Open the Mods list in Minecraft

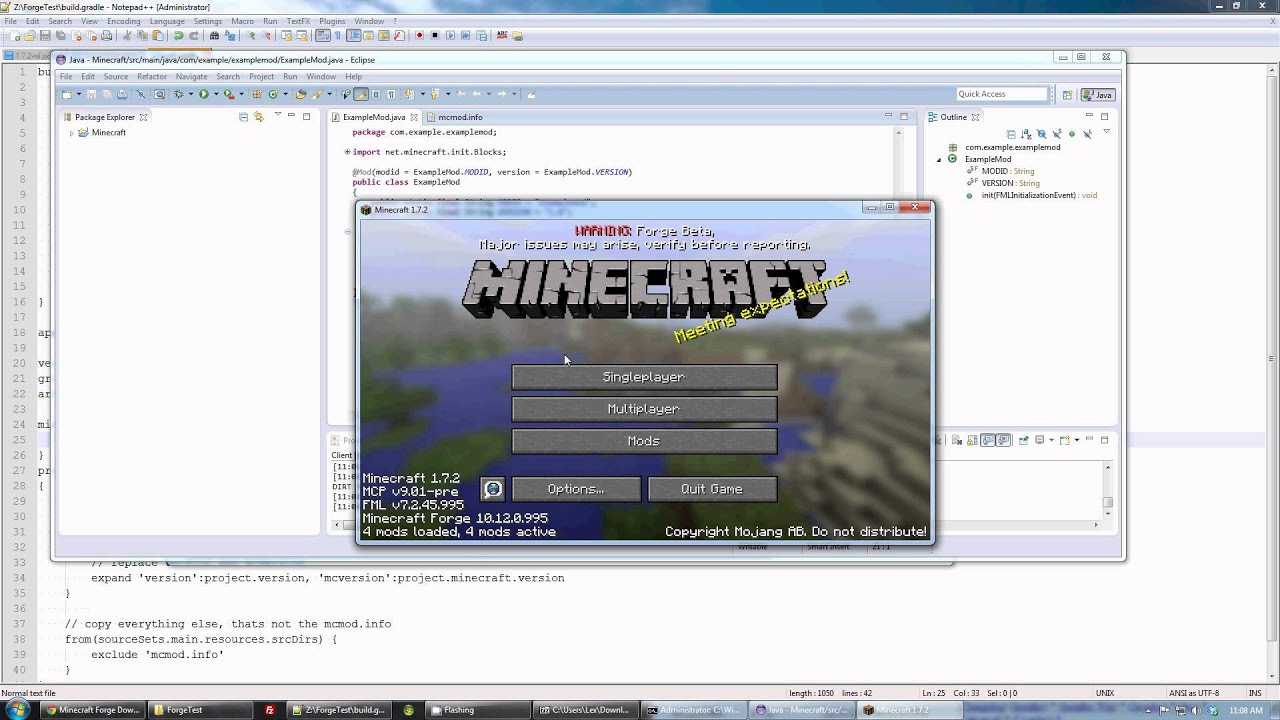(x=644, y=441)
